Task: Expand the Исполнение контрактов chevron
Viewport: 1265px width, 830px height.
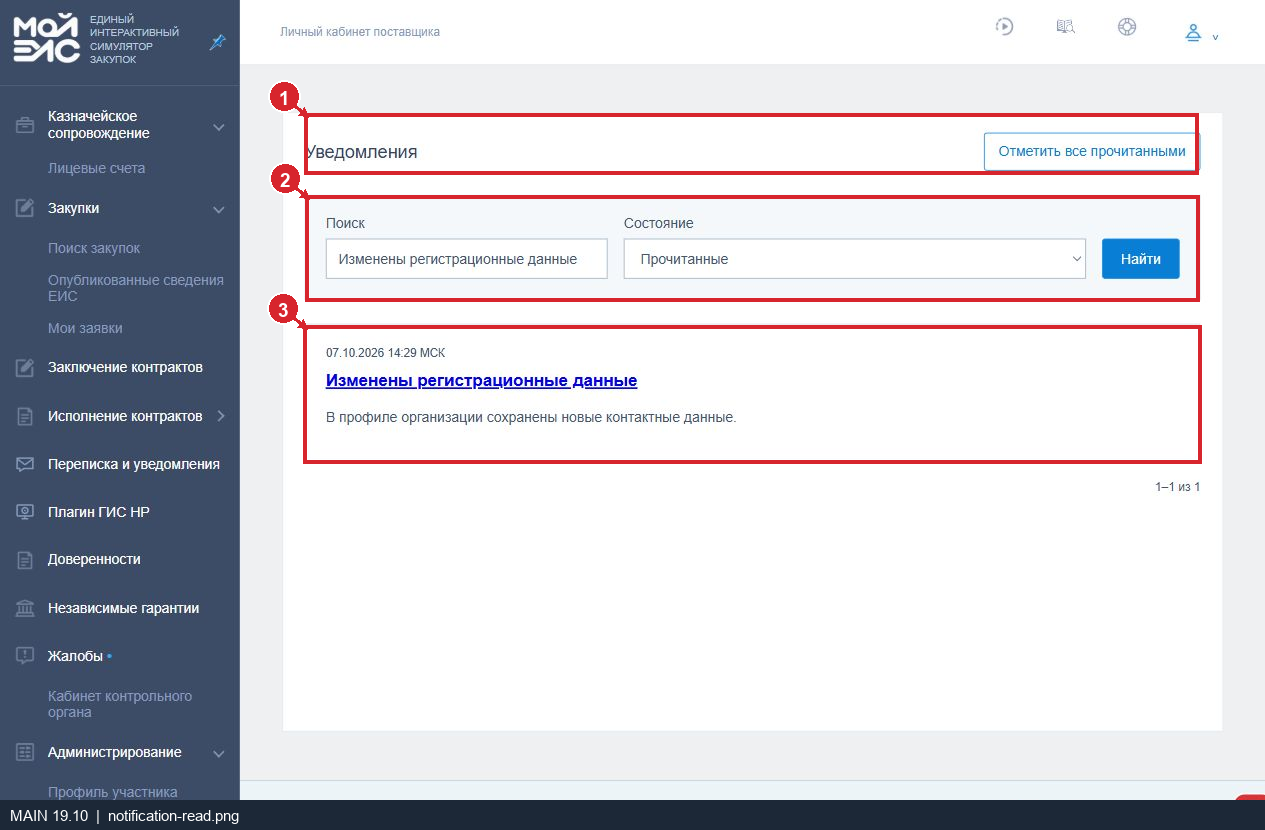Action: tap(221, 416)
